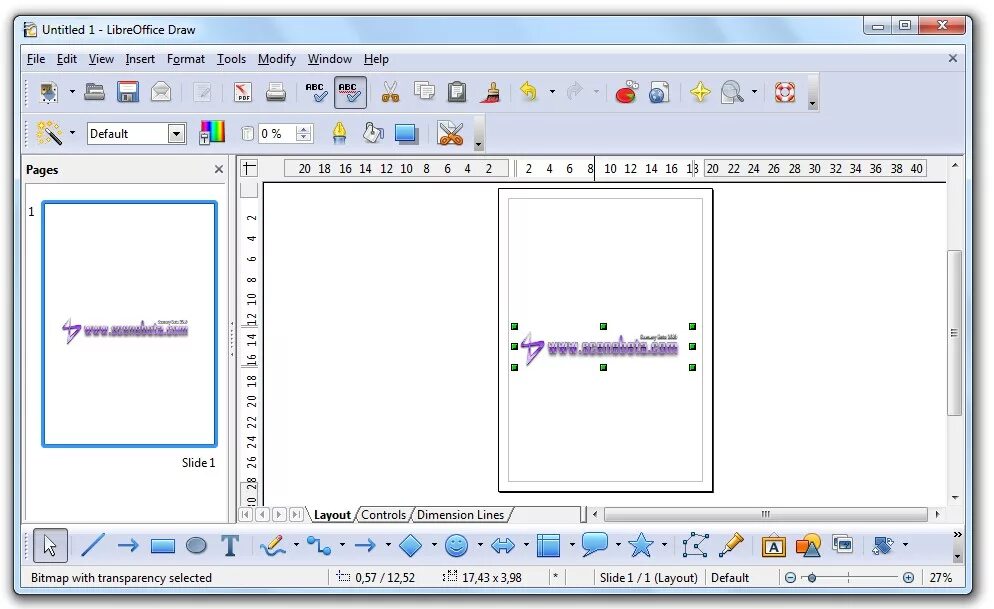Pick the Line drawing tool

pos(93,545)
